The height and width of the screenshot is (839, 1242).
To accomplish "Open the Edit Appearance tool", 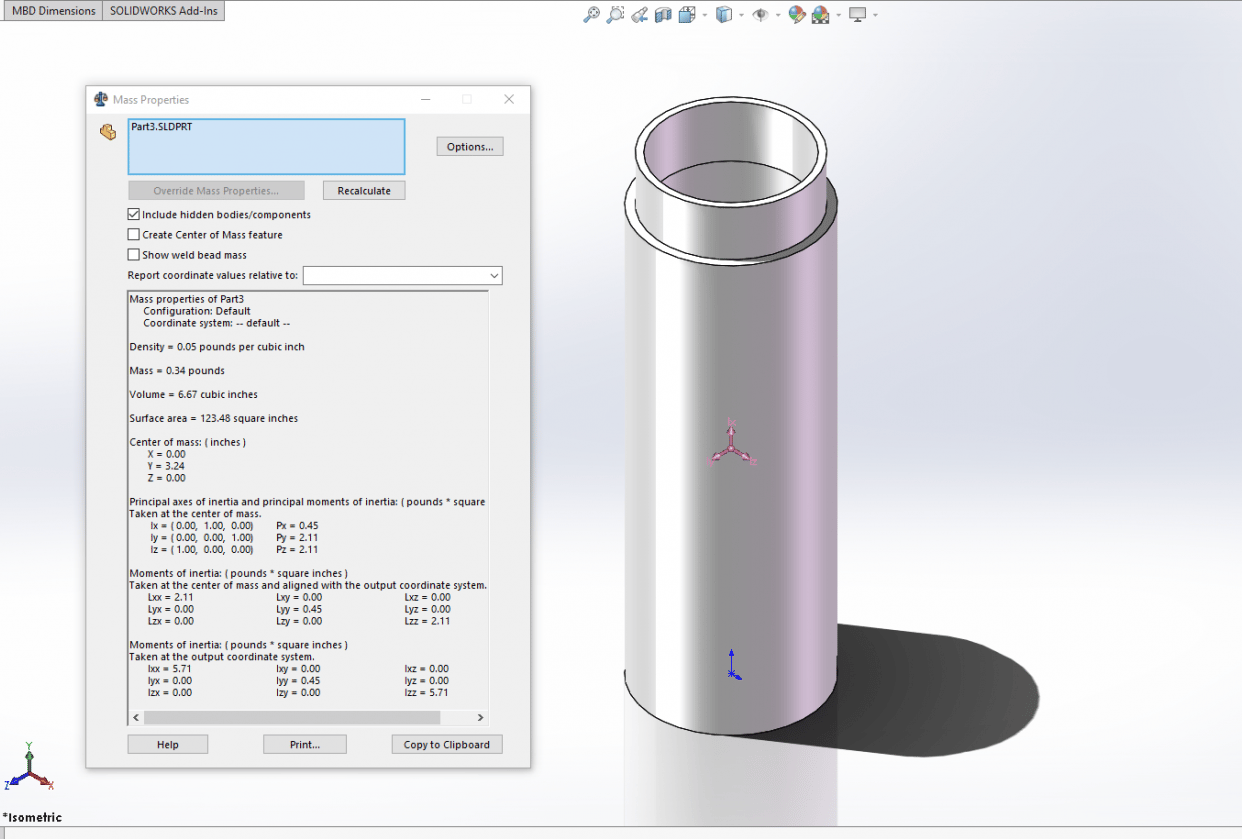I will point(797,14).
